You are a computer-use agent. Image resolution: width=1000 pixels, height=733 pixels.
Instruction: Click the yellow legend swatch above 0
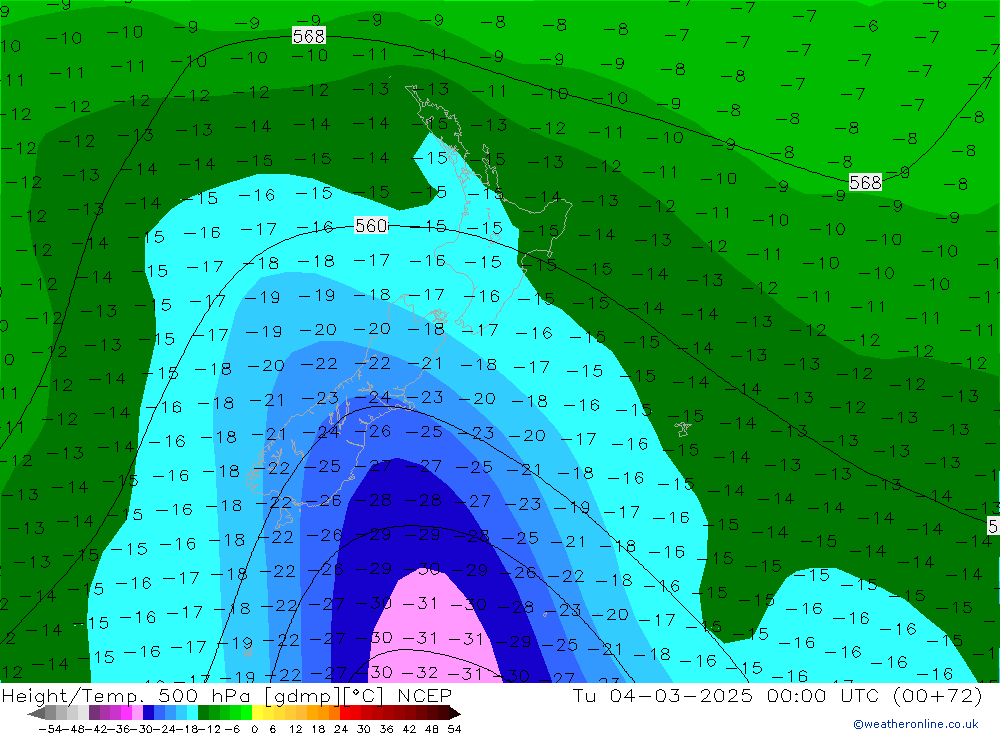pyautogui.click(x=257, y=713)
